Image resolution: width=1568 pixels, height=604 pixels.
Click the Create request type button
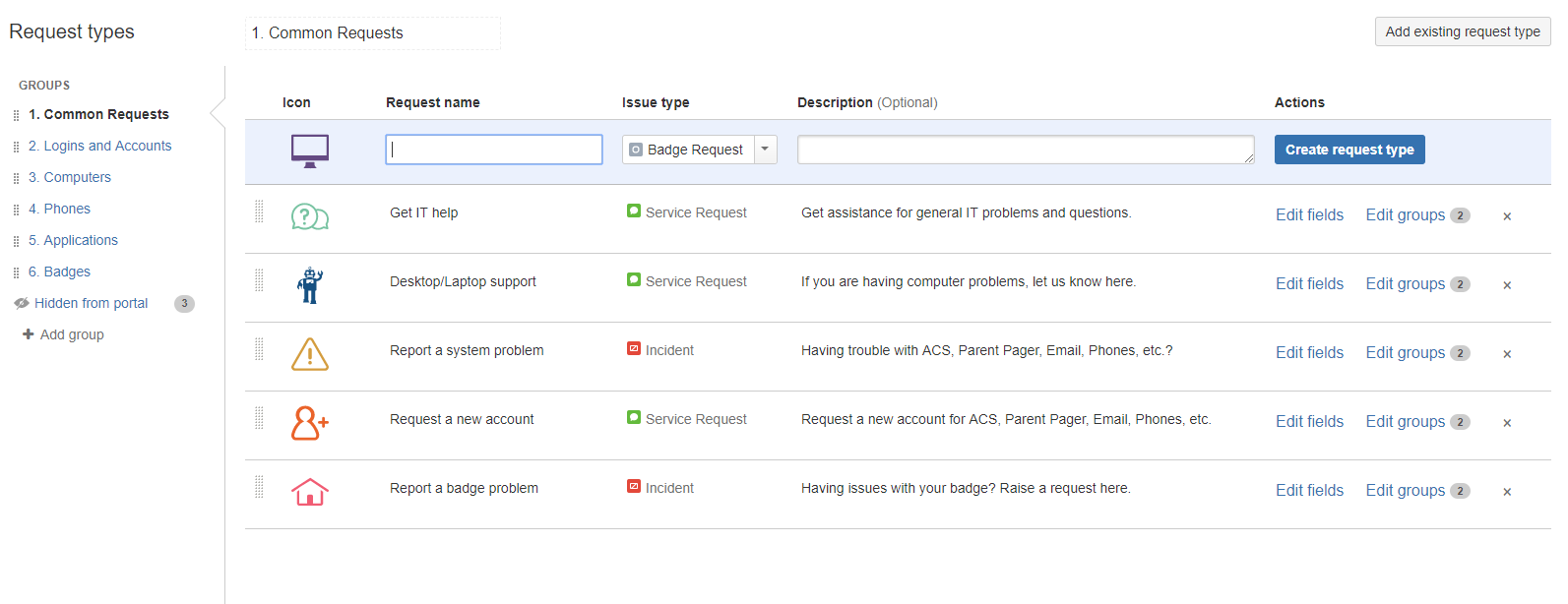pyautogui.click(x=1349, y=150)
